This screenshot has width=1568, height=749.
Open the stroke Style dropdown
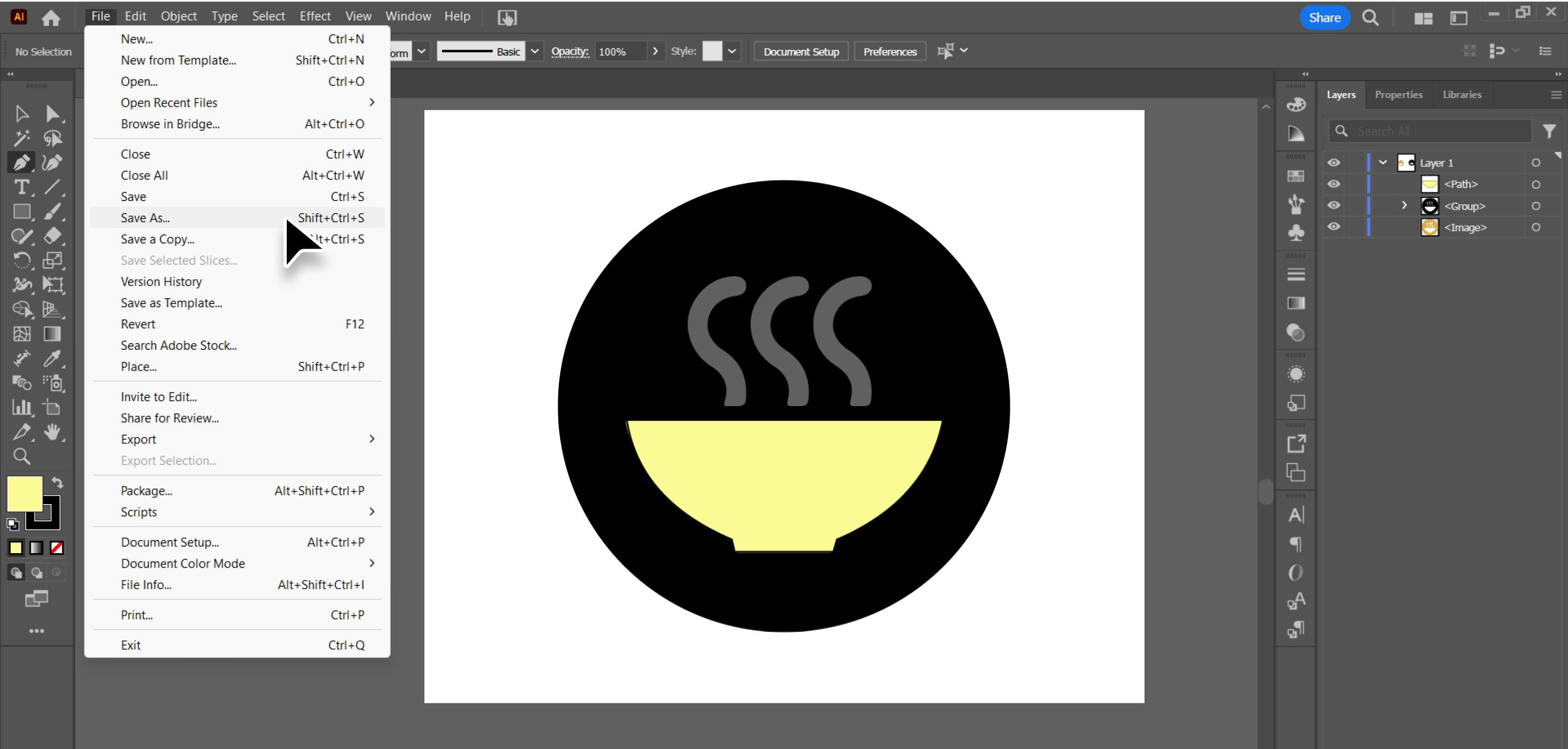tap(732, 51)
